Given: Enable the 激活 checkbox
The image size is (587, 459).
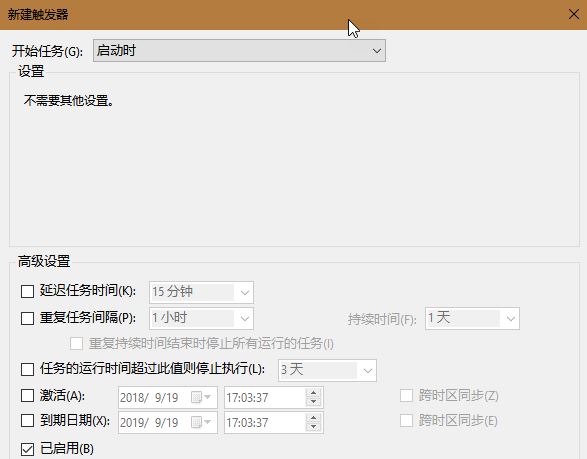Looking at the screenshot, I should (x=27, y=395).
